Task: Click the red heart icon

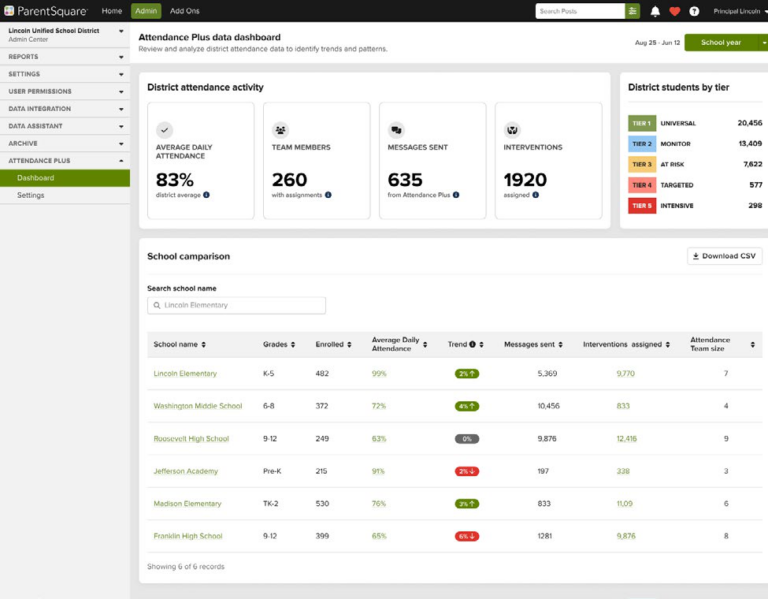Action: click(x=674, y=11)
